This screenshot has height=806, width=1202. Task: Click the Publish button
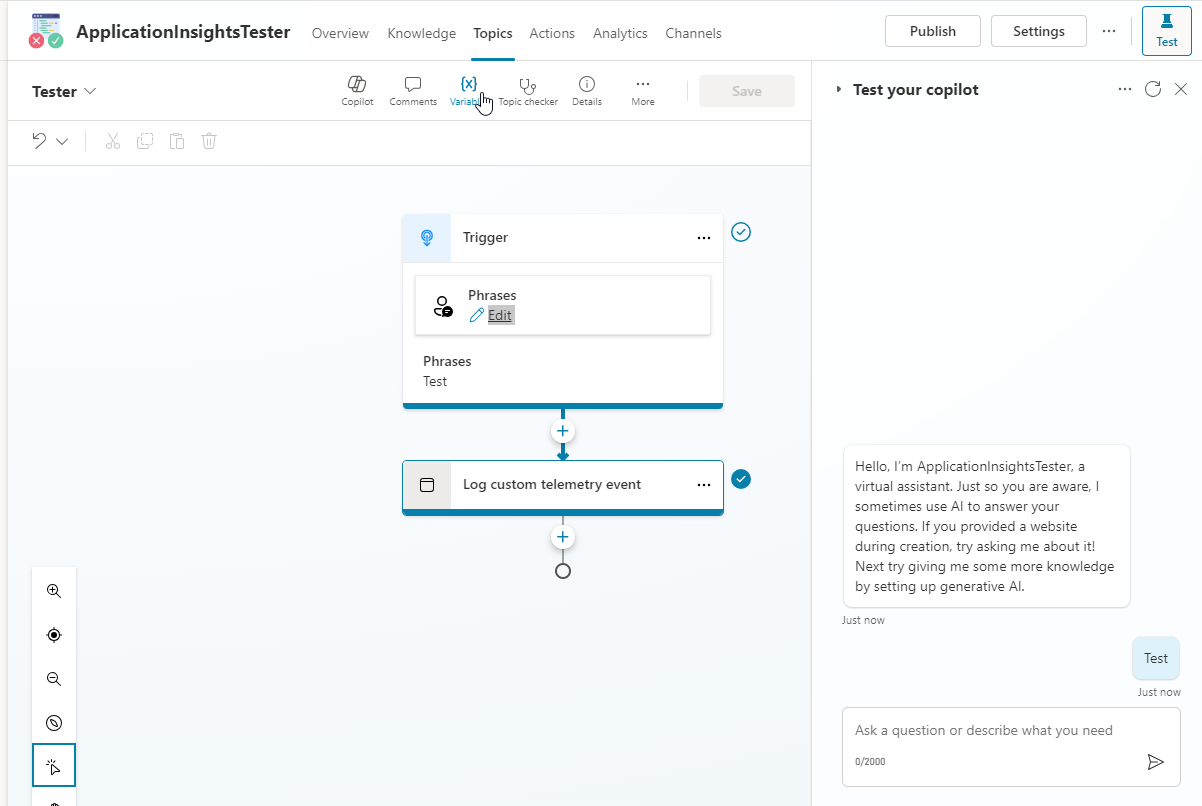click(932, 31)
